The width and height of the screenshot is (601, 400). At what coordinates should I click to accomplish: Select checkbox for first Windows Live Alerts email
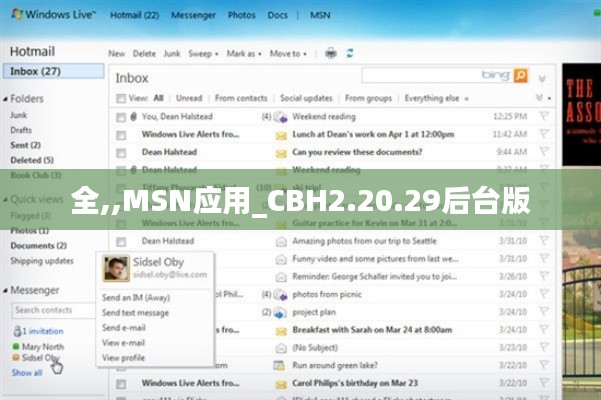(x=121, y=134)
